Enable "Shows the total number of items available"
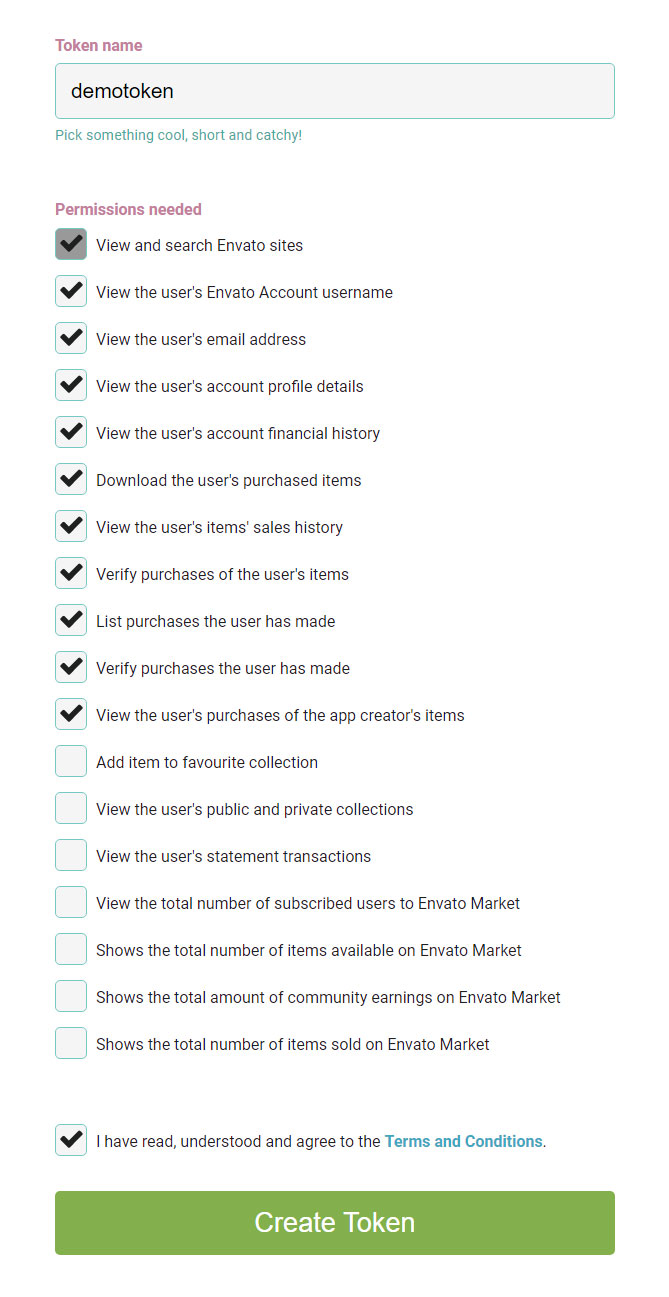The width and height of the screenshot is (669, 1297). [x=71, y=949]
